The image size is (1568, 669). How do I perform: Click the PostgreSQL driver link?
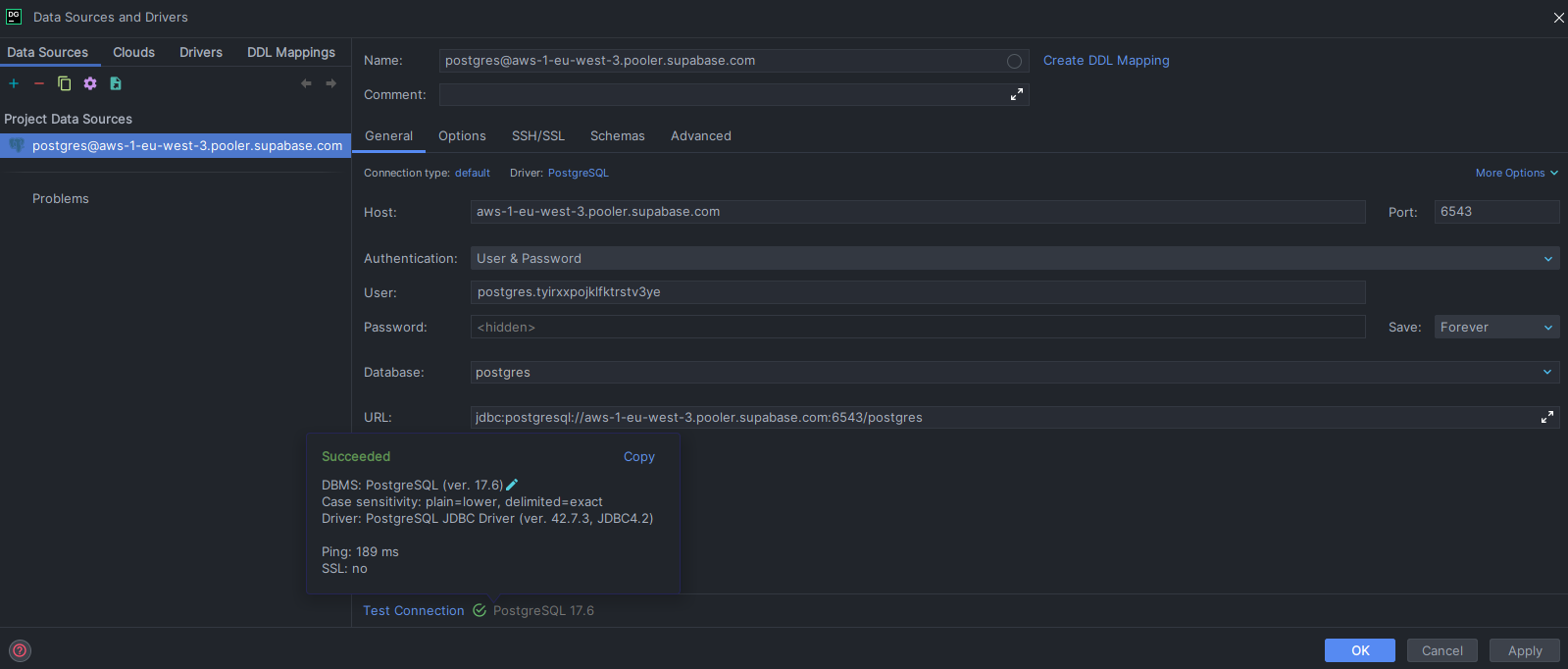coord(579,173)
